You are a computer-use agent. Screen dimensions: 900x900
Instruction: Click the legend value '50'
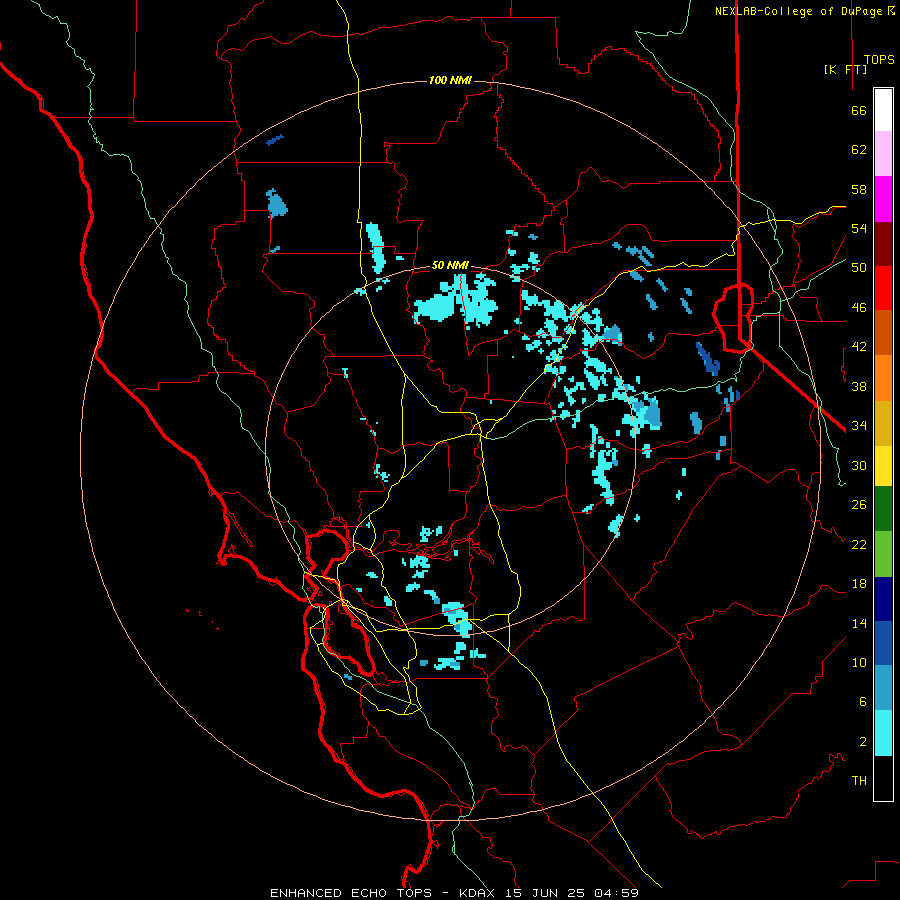859,268
